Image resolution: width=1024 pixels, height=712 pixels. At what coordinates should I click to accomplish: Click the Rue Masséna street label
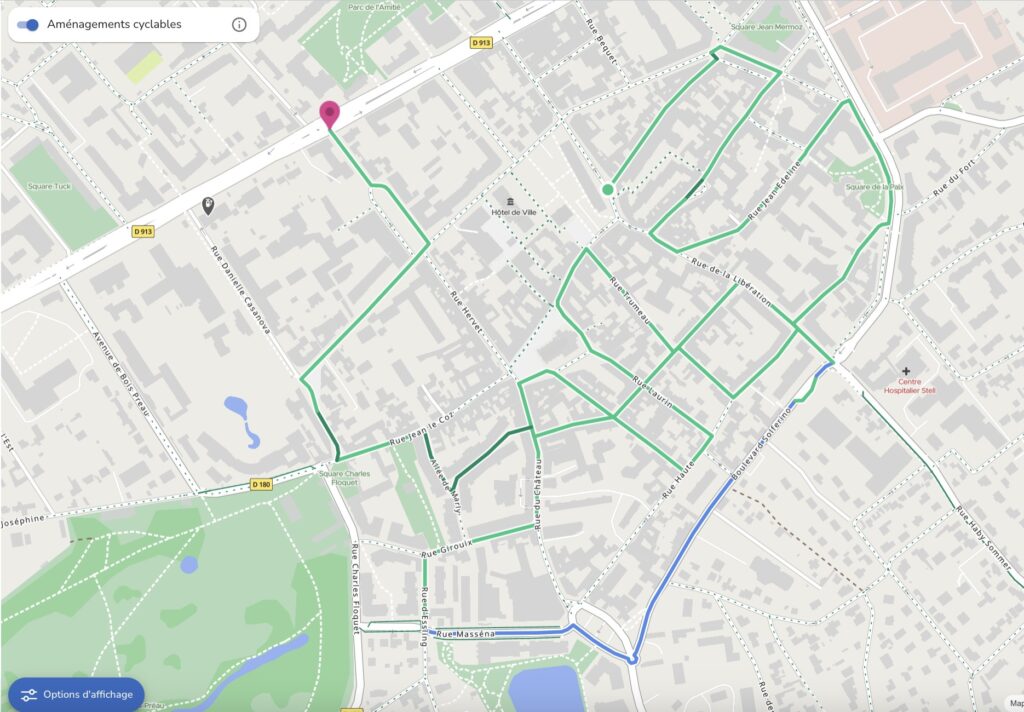pos(466,634)
